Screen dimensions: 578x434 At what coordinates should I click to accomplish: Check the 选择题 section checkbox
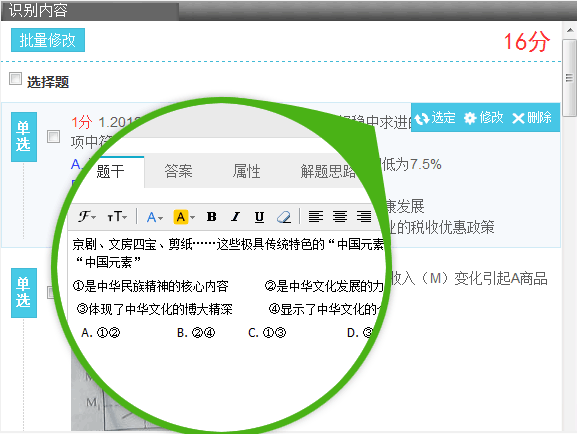(x=15, y=79)
